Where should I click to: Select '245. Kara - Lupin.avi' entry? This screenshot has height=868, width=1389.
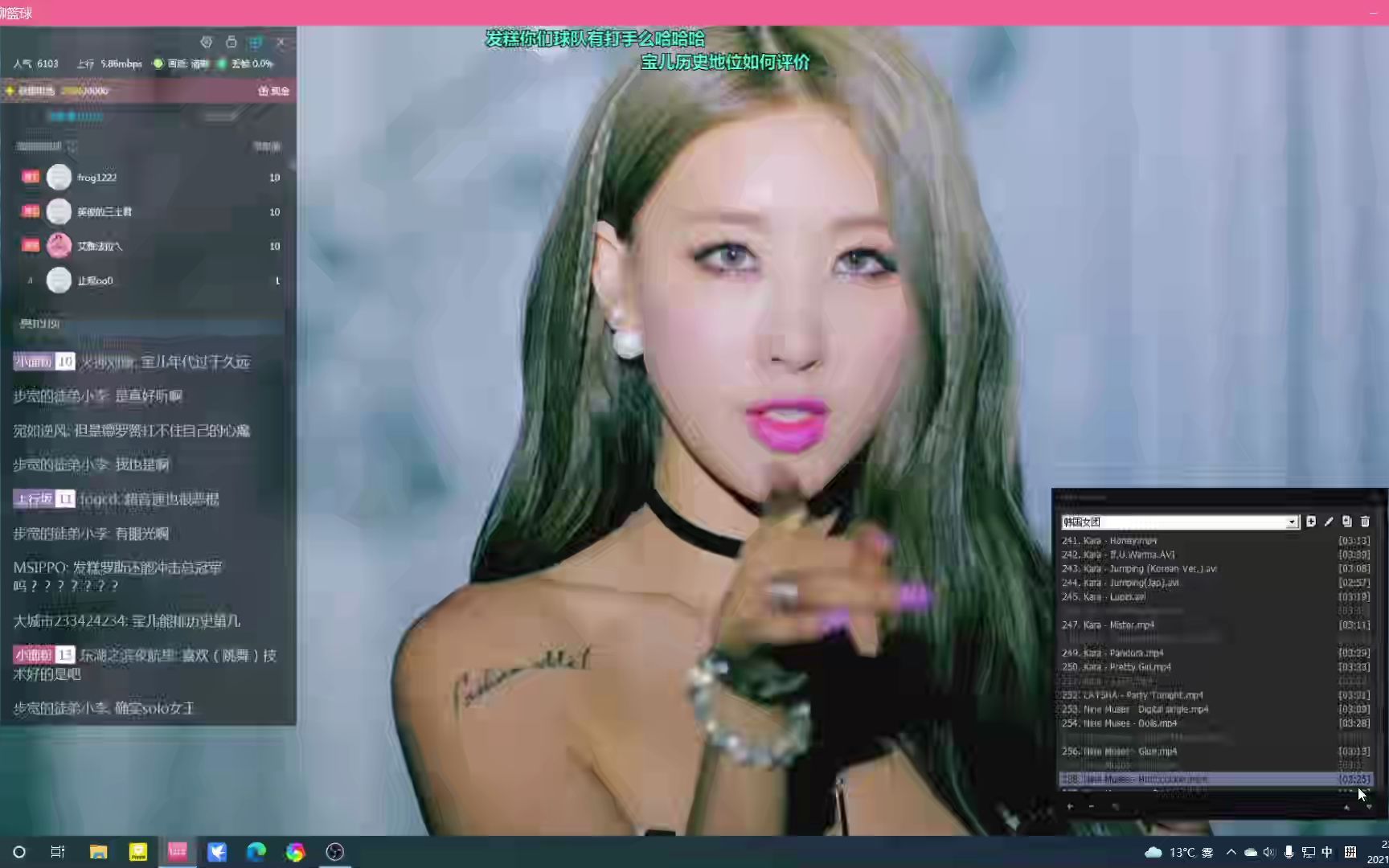[x=1215, y=597]
